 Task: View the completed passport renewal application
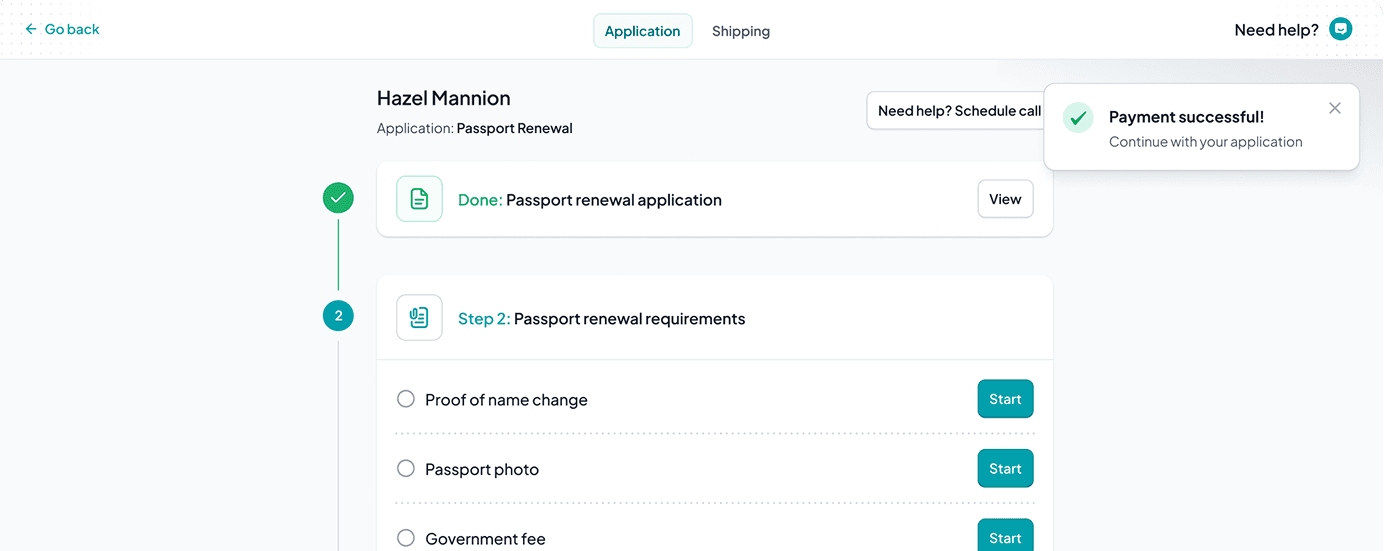[1005, 199]
